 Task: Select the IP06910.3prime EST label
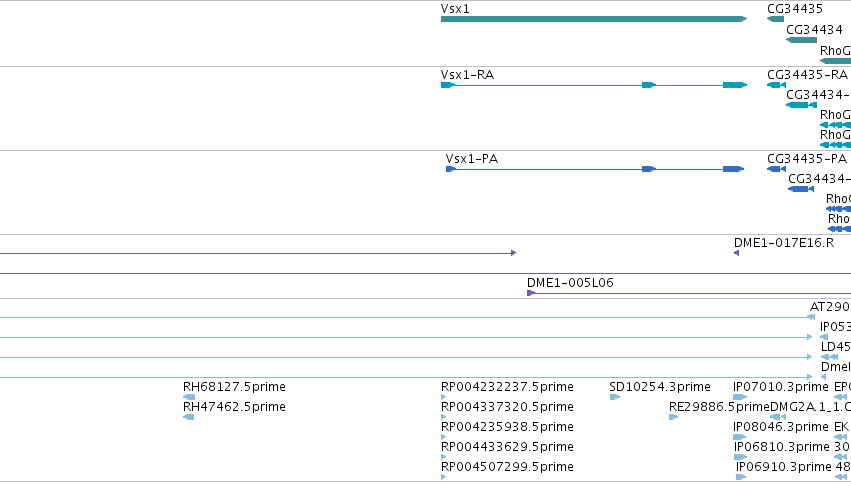click(783, 467)
